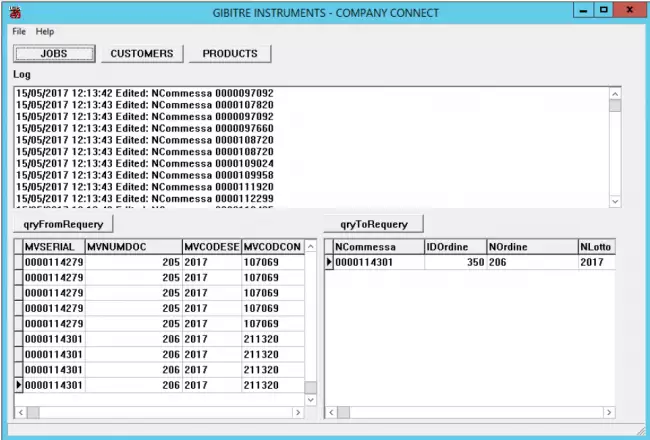The height and width of the screenshot is (440, 650).
Task: Select the MVSERIAL column header
Action: coord(53,246)
